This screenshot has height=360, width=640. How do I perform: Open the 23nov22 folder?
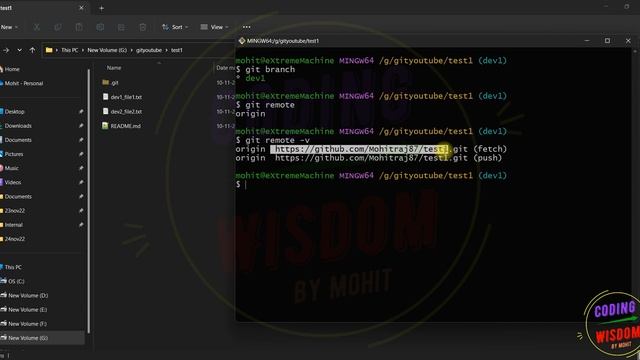pos(13,211)
